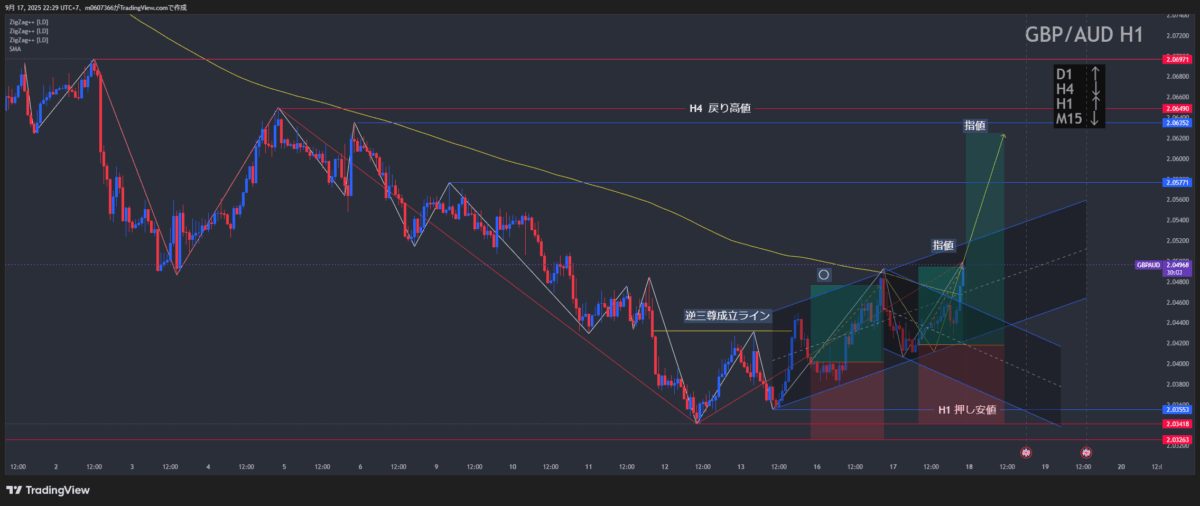This screenshot has width=1200, height=506.
Task: Click the 2.03263 red price label
Action: click(1177, 440)
